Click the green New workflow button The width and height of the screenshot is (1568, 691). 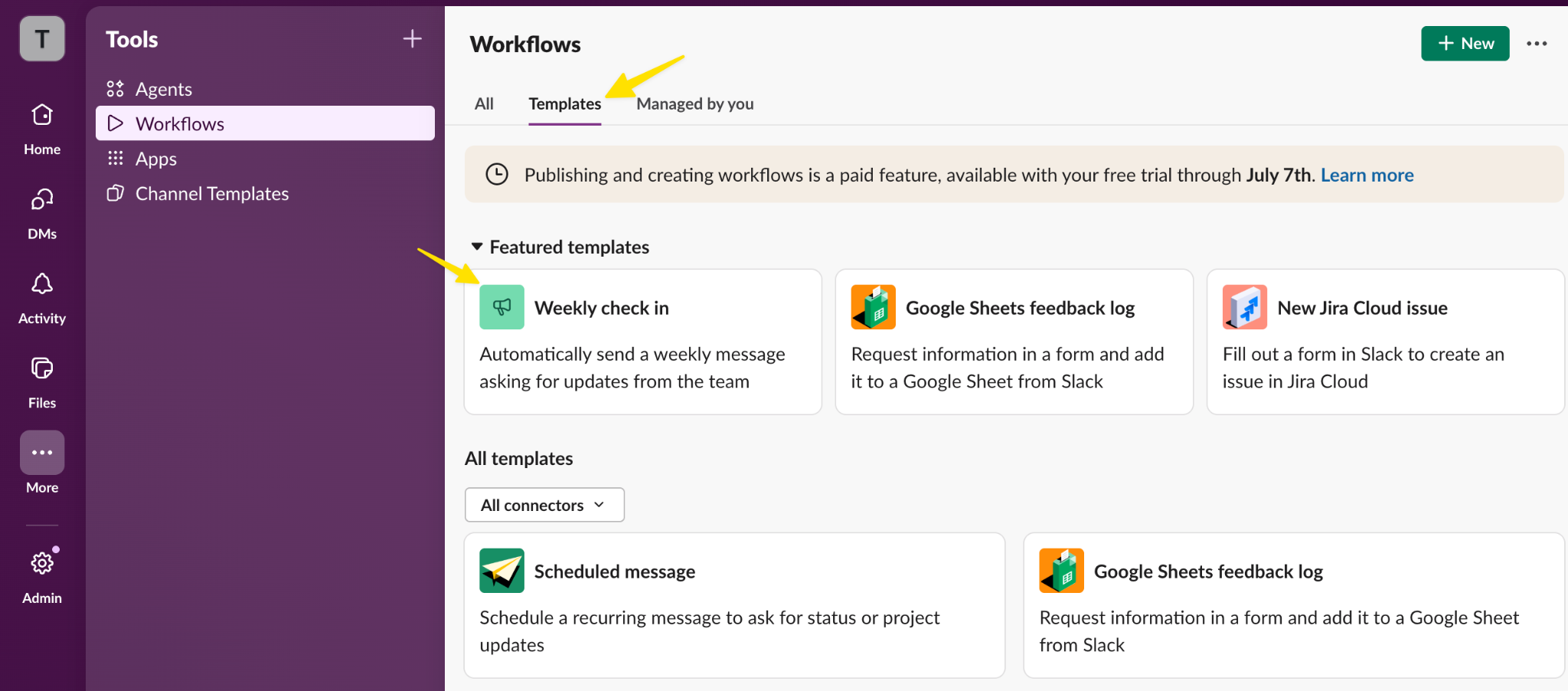pyautogui.click(x=1465, y=44)
